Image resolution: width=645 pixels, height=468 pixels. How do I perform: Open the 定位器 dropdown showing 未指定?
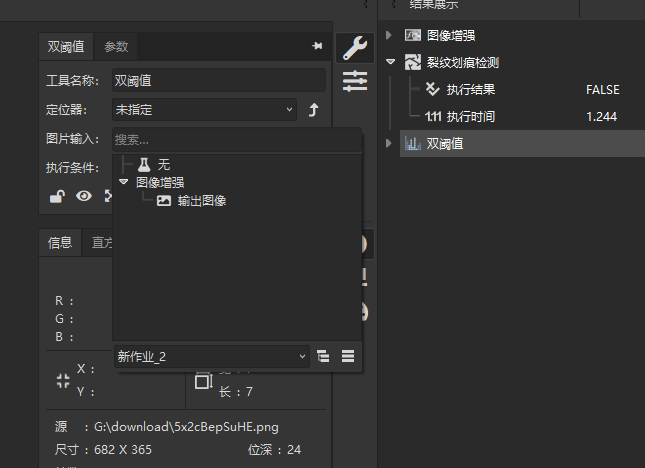click(x=204, y=109)
